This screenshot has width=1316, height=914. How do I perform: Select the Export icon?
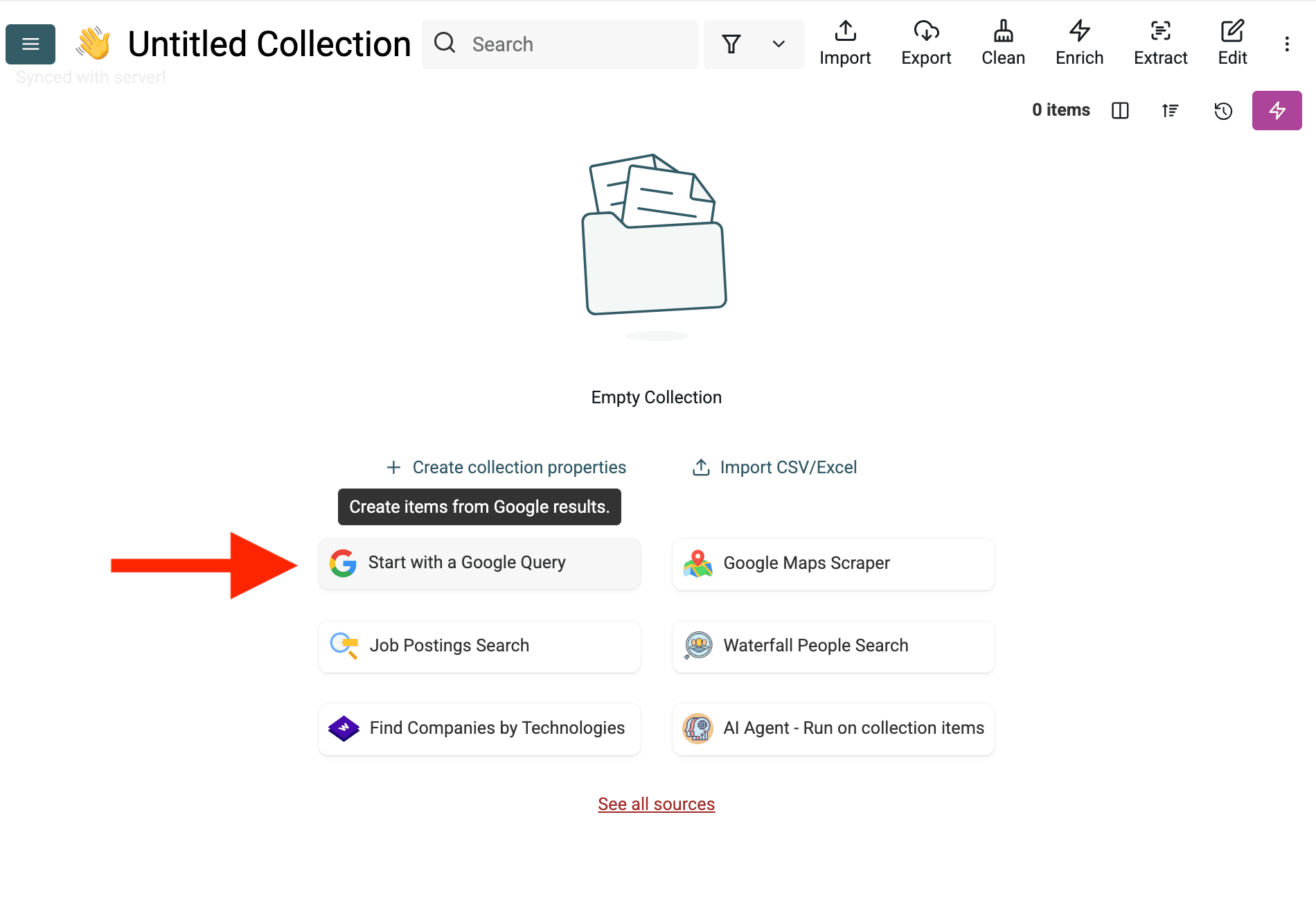[926, 43]
